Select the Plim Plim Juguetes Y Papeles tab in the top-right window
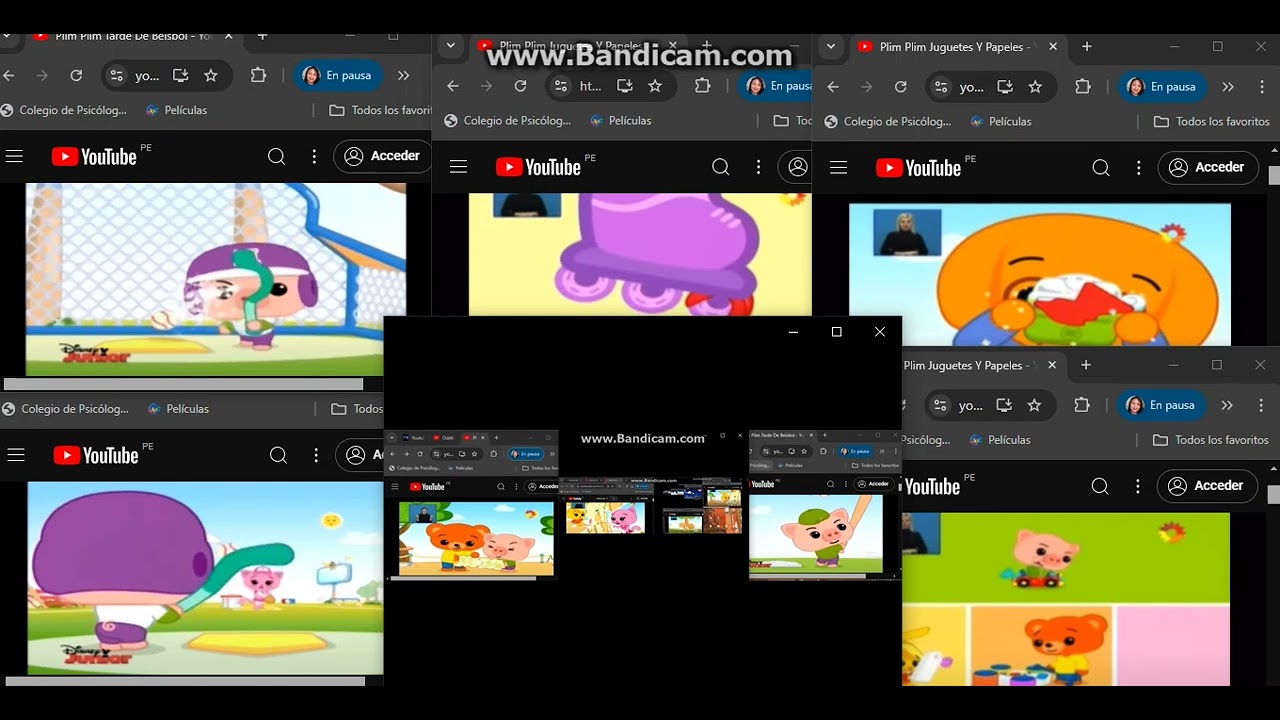 (x=955, y=47)
